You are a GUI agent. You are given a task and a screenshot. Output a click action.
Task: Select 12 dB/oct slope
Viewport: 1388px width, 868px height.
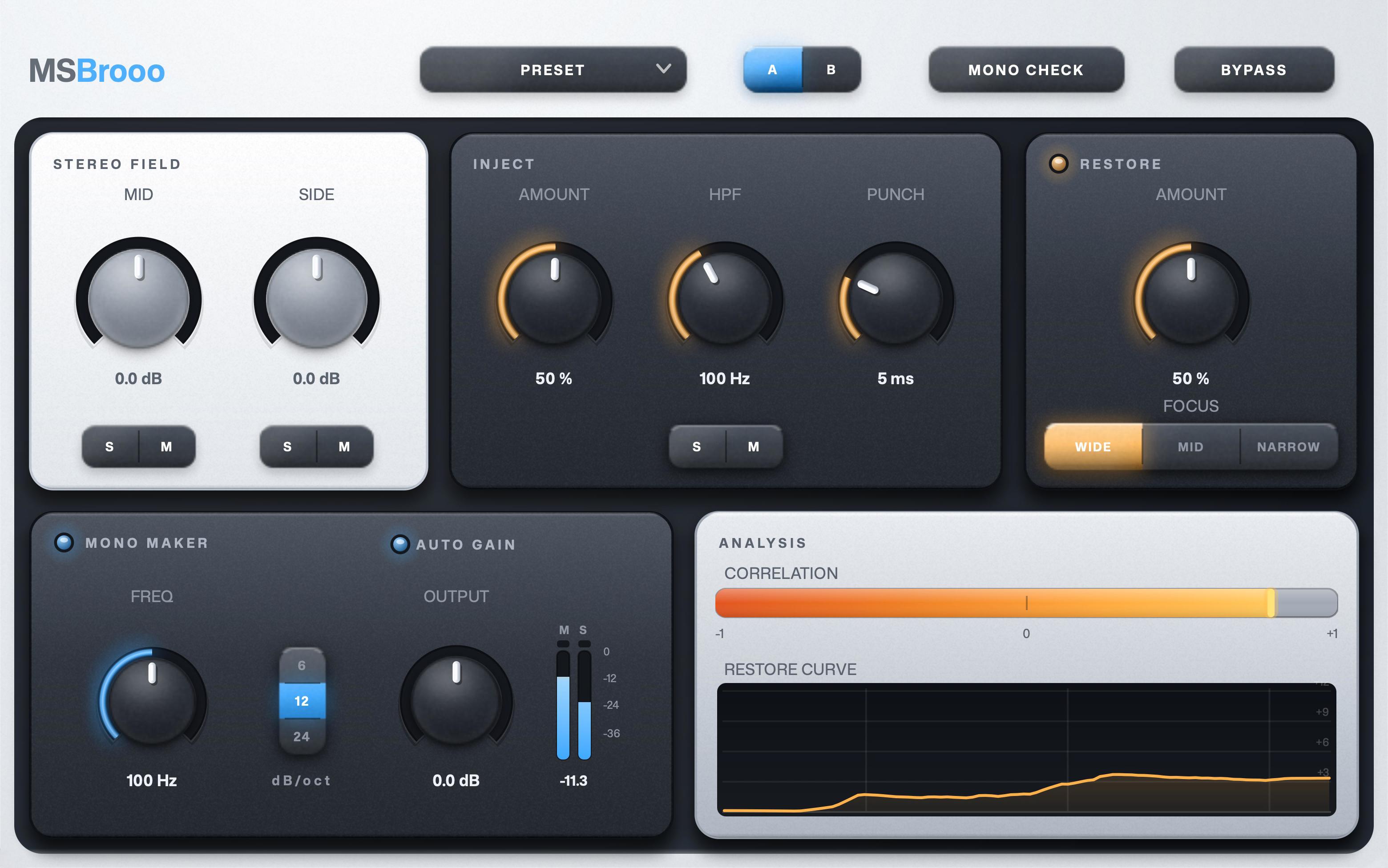(302, 701)
